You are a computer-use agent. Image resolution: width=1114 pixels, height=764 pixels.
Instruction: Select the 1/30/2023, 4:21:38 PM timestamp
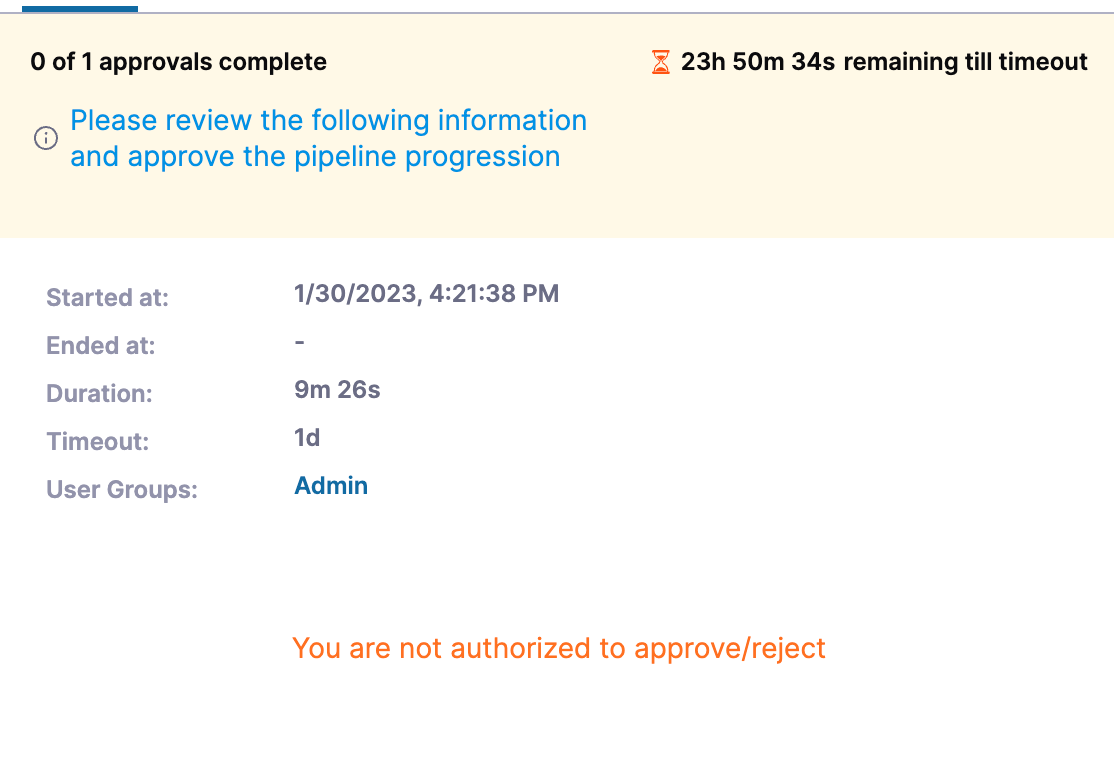click(426, 294)
